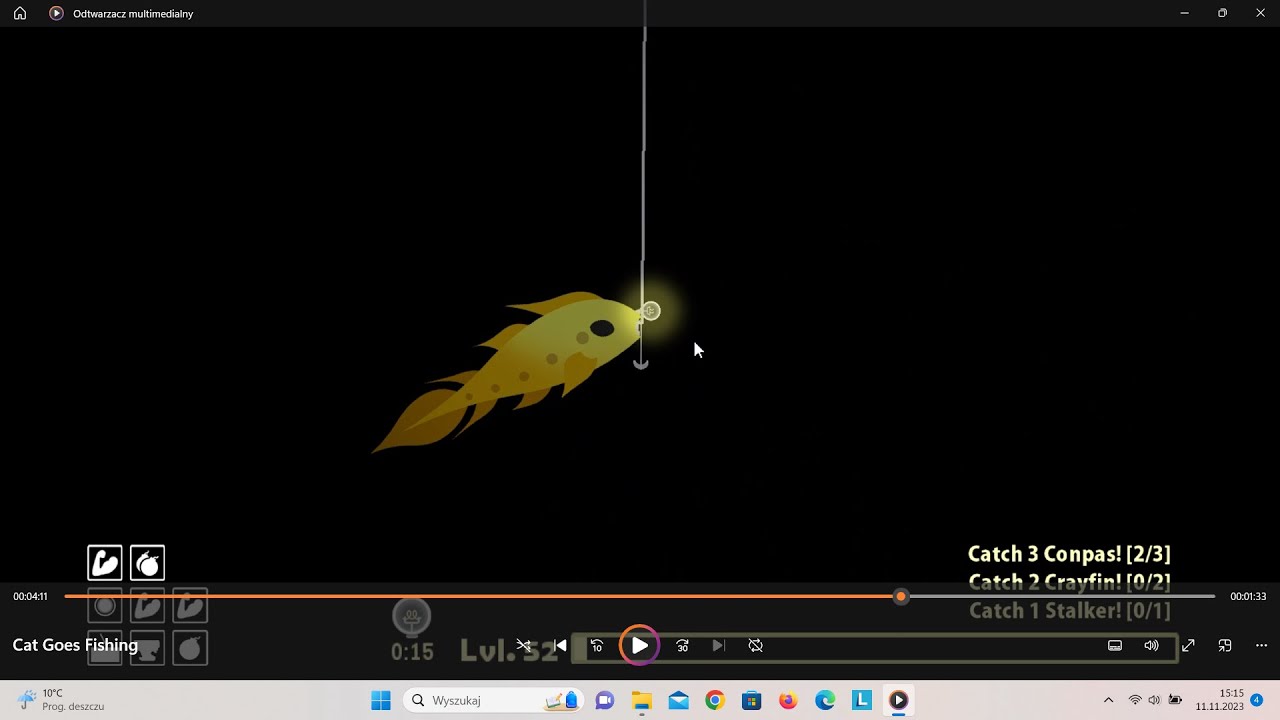Click the Media Player taskbar icon
This screenshot has width=1280, height=720.
tap(898, 700)
